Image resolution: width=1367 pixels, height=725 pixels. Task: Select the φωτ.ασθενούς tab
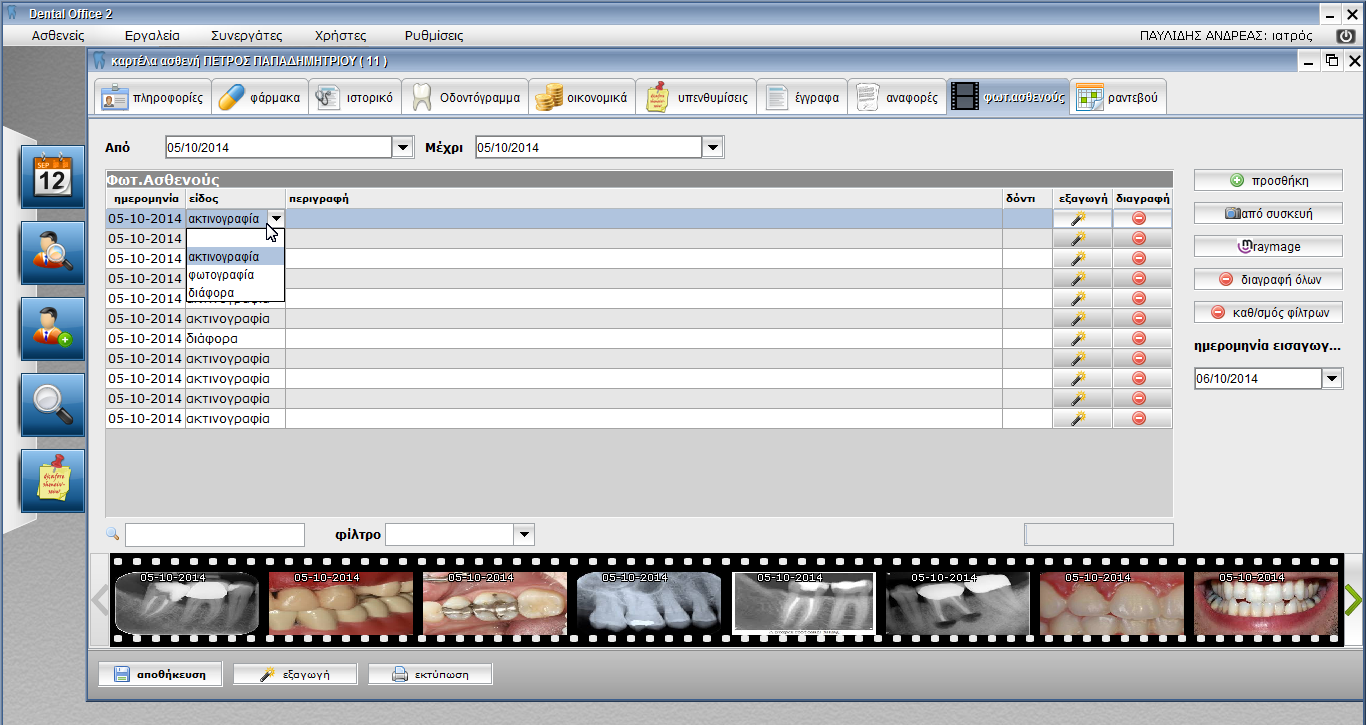click(x=1008, y=98)
